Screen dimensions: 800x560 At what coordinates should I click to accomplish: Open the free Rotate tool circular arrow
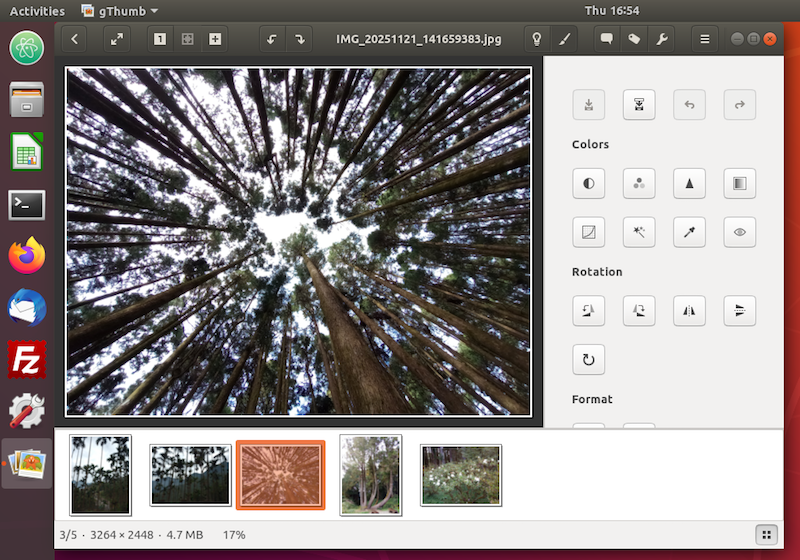coord(589,360)
